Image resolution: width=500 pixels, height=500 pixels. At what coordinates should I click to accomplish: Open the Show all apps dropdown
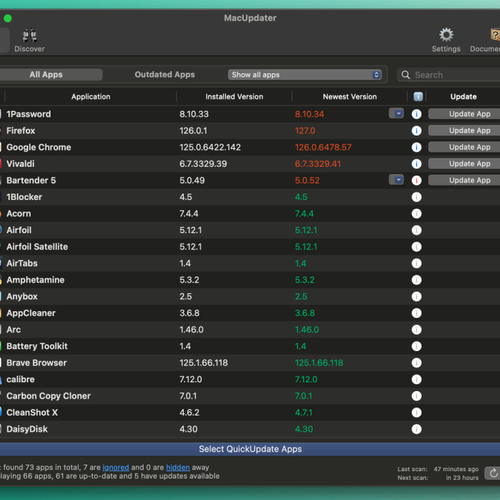305,75
